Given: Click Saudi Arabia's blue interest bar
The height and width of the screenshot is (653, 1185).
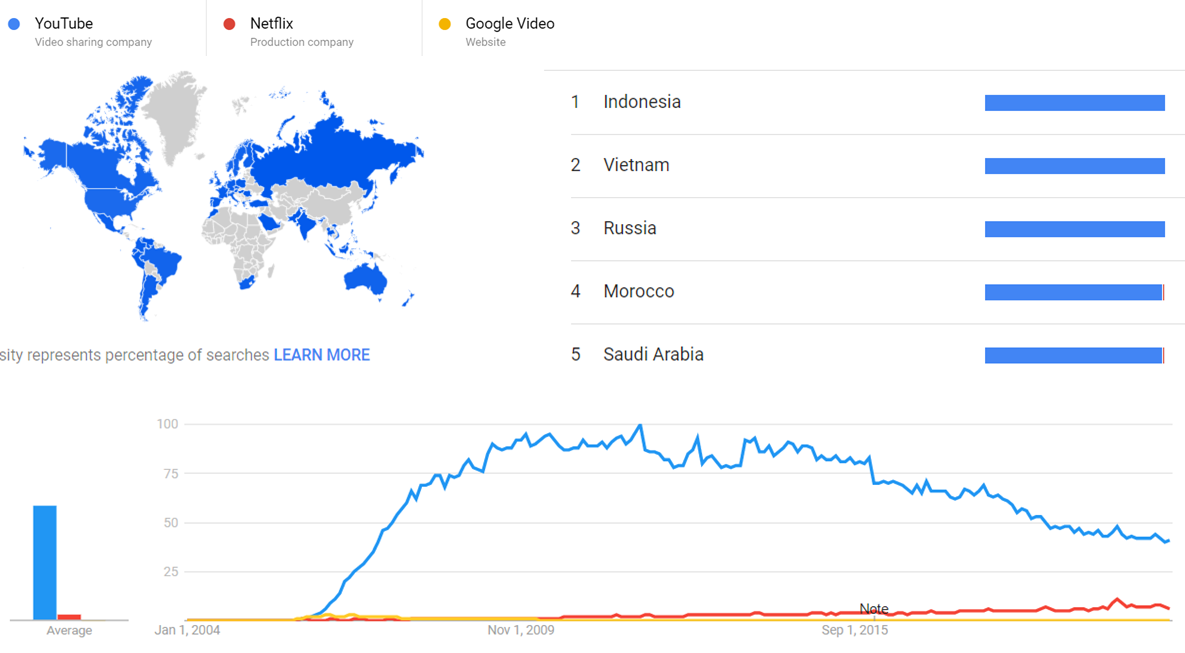Looking at the screenshot, I should (x=1073, y=356).
